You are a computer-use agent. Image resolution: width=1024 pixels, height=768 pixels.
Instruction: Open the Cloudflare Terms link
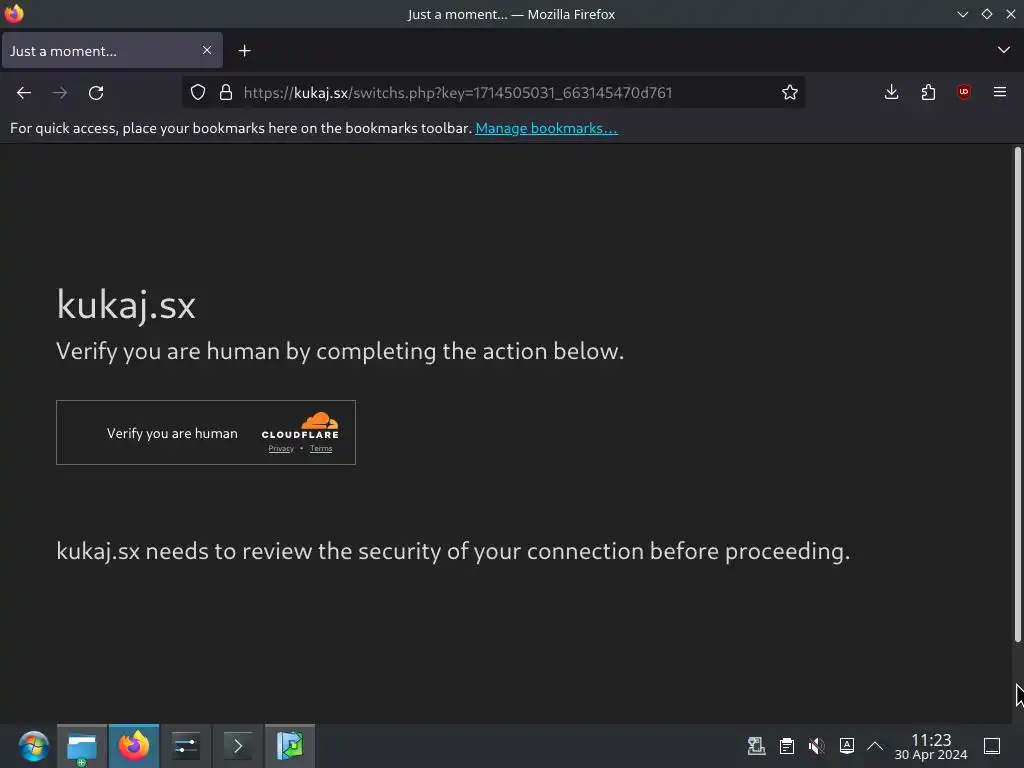(321, 449)
